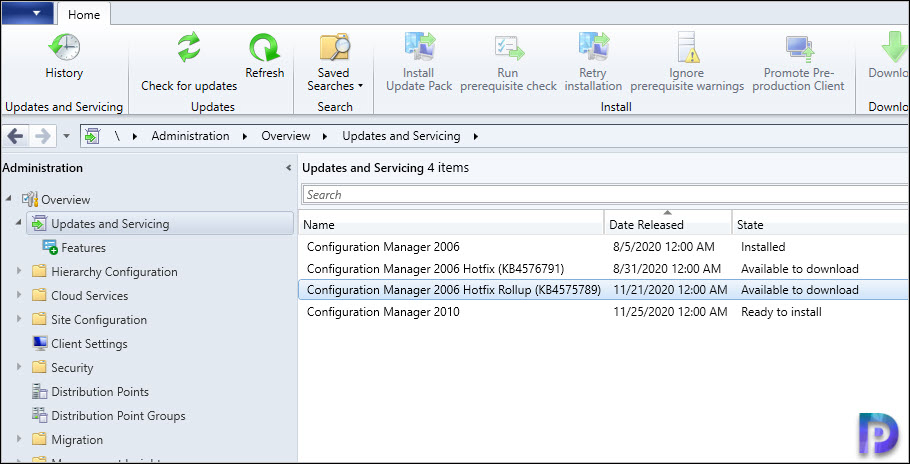Click the Hierarchy Configuration folder icon
Image resolution: width=910 pixels, height=464 pixels.
tap(39, 271)
